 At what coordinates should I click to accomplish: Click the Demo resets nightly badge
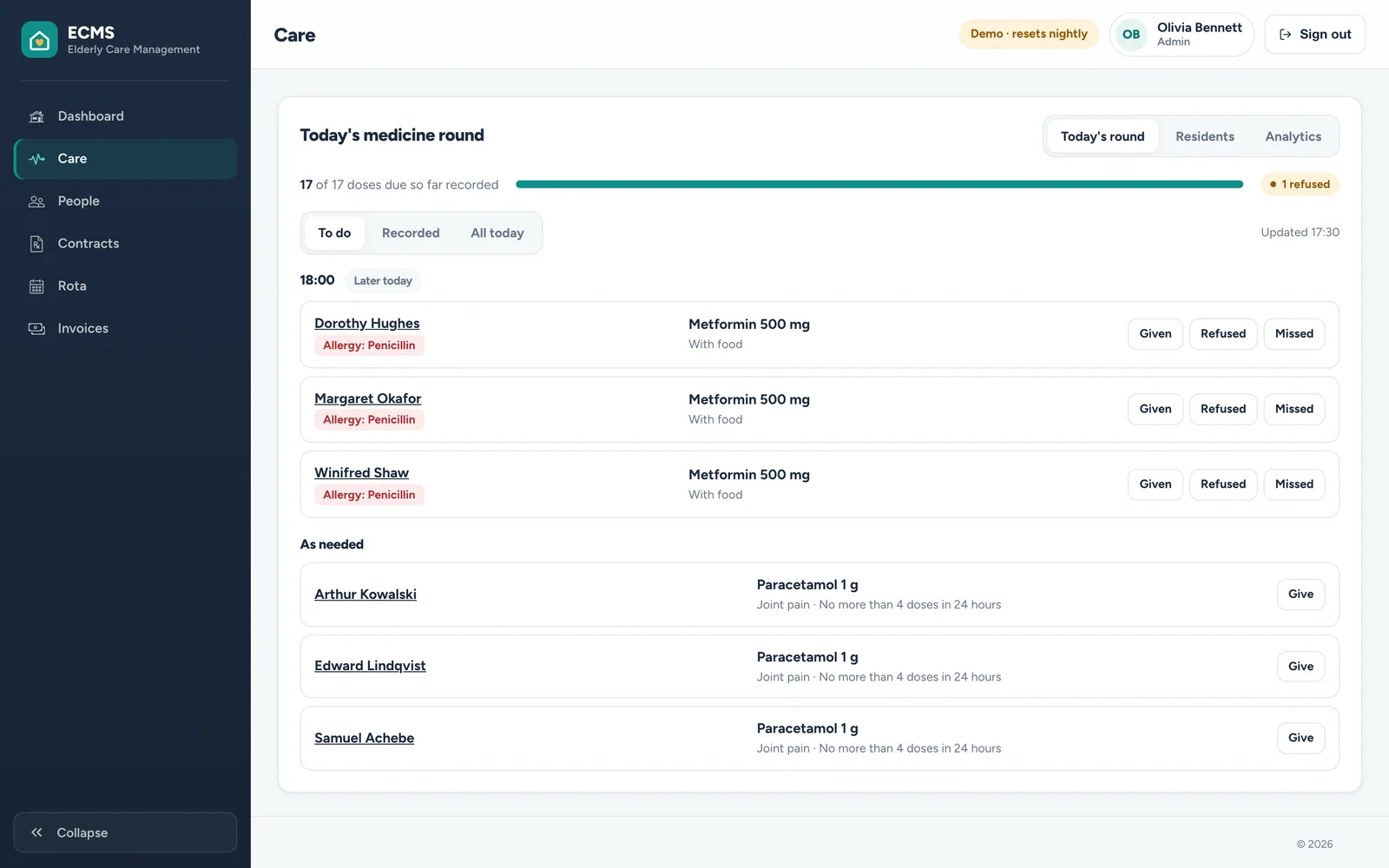pos(1029,34)
